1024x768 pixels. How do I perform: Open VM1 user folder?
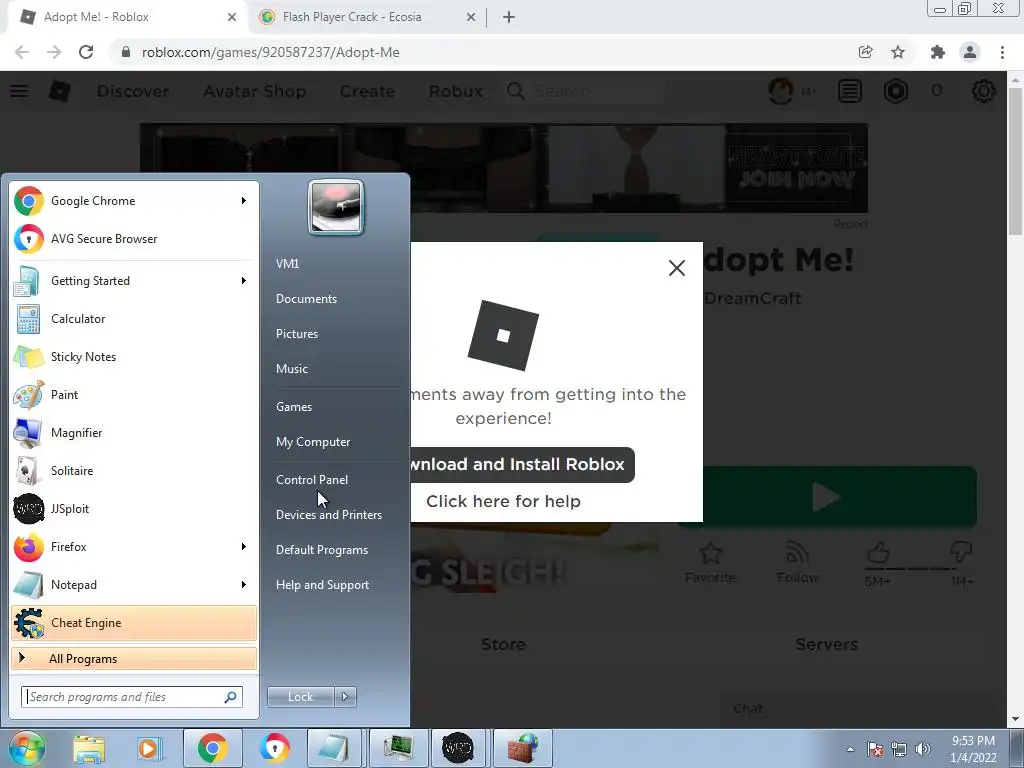(x=287, y=263)
